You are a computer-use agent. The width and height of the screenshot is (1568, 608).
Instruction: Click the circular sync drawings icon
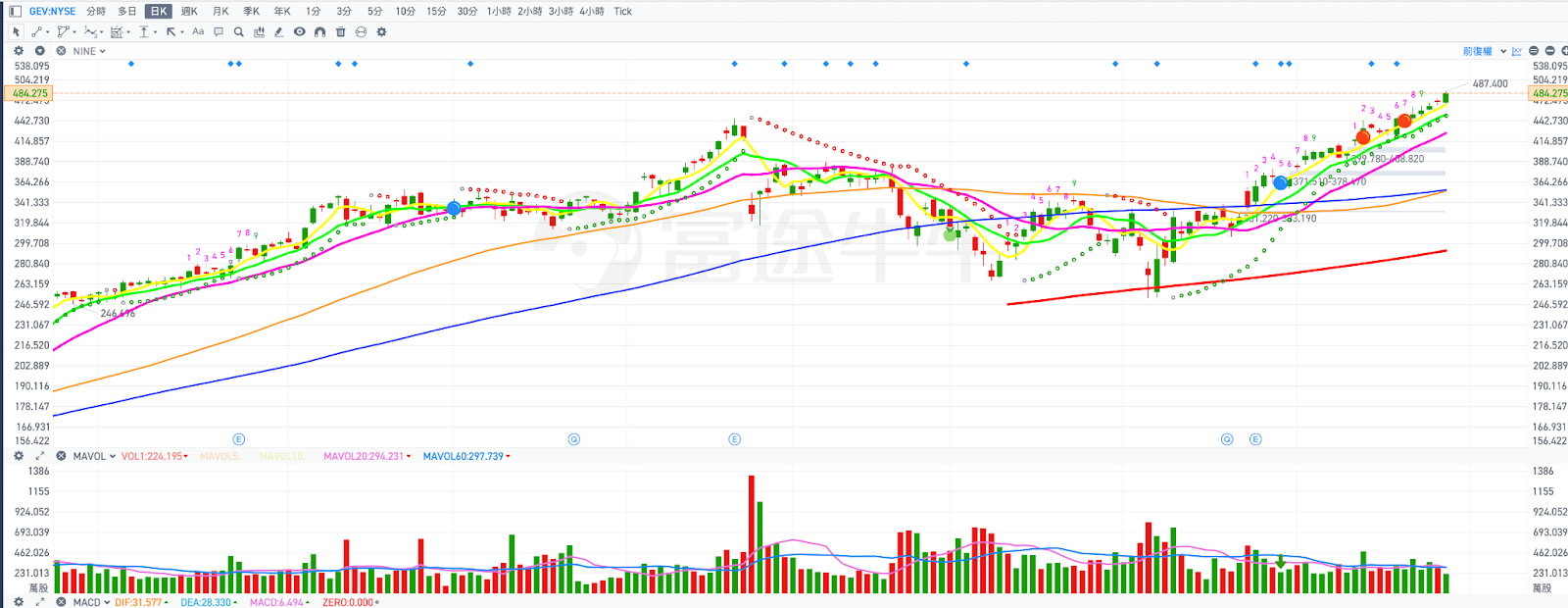(361, 31)
